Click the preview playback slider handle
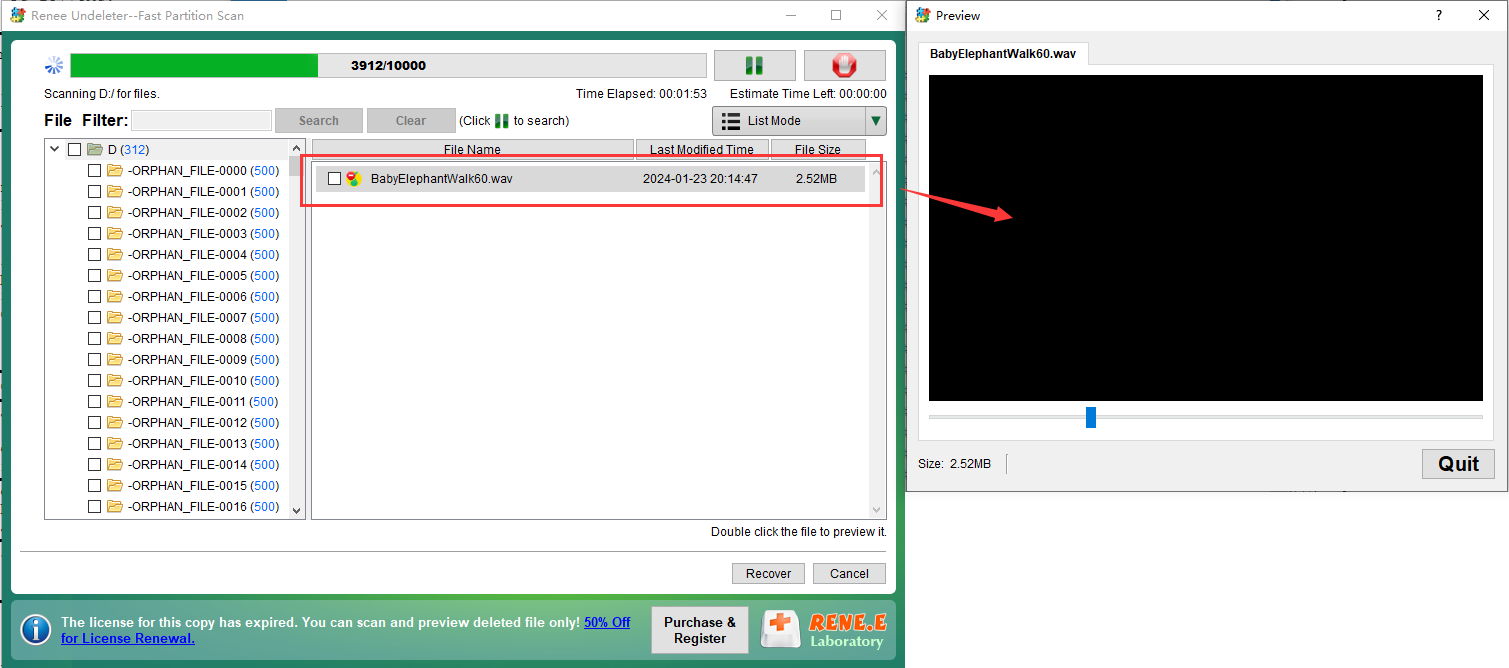 click(x=1091, y=417)
